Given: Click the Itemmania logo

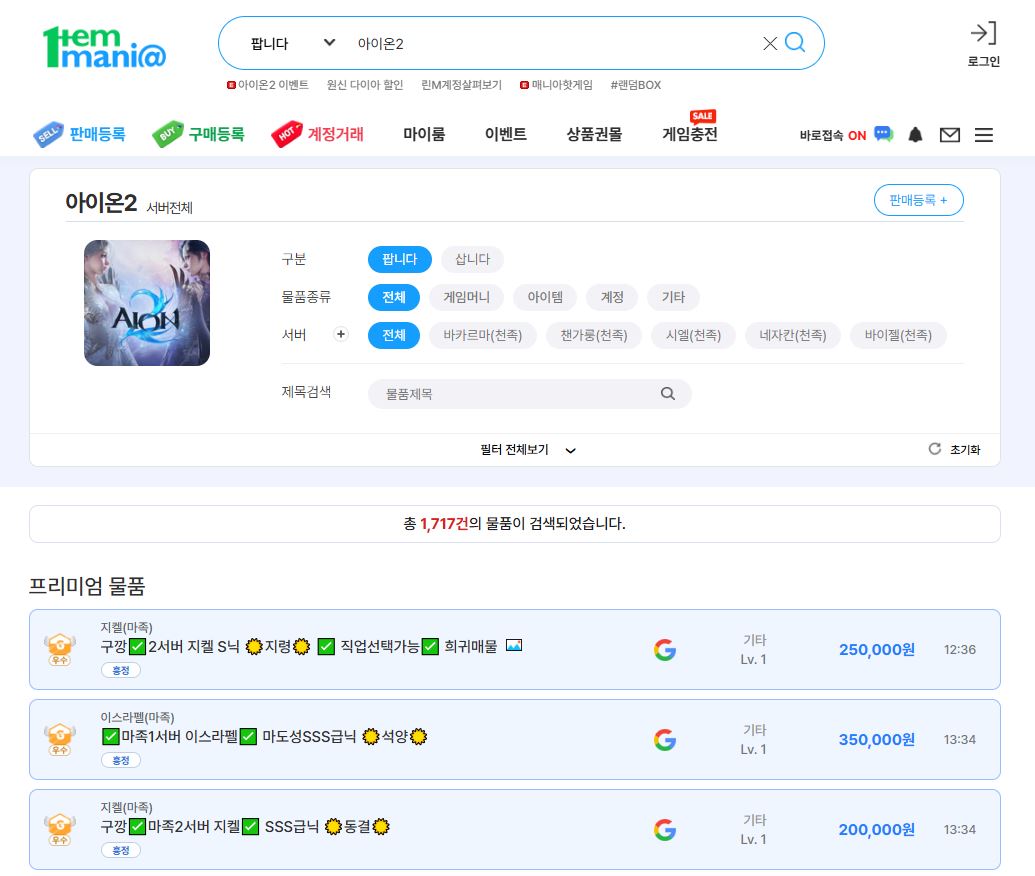Looking at the screenshot, I should pyautogui.click(x=104, y=48).
